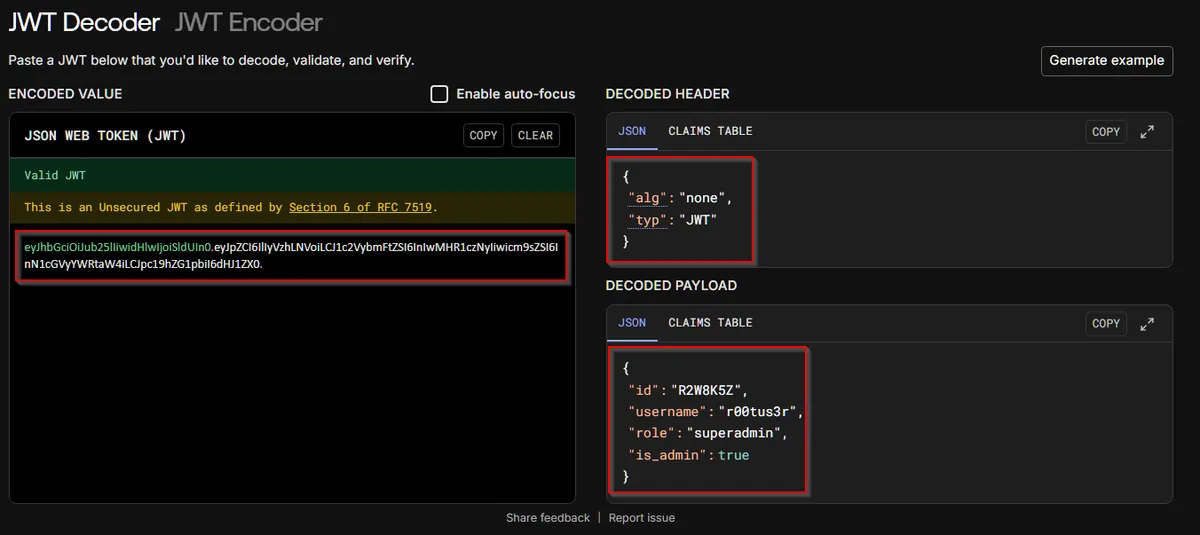Open Claims Table tab in Decoded Header
Image resolution: width=1200 pixels, height=535 pixels.
[x=710, y=131]
